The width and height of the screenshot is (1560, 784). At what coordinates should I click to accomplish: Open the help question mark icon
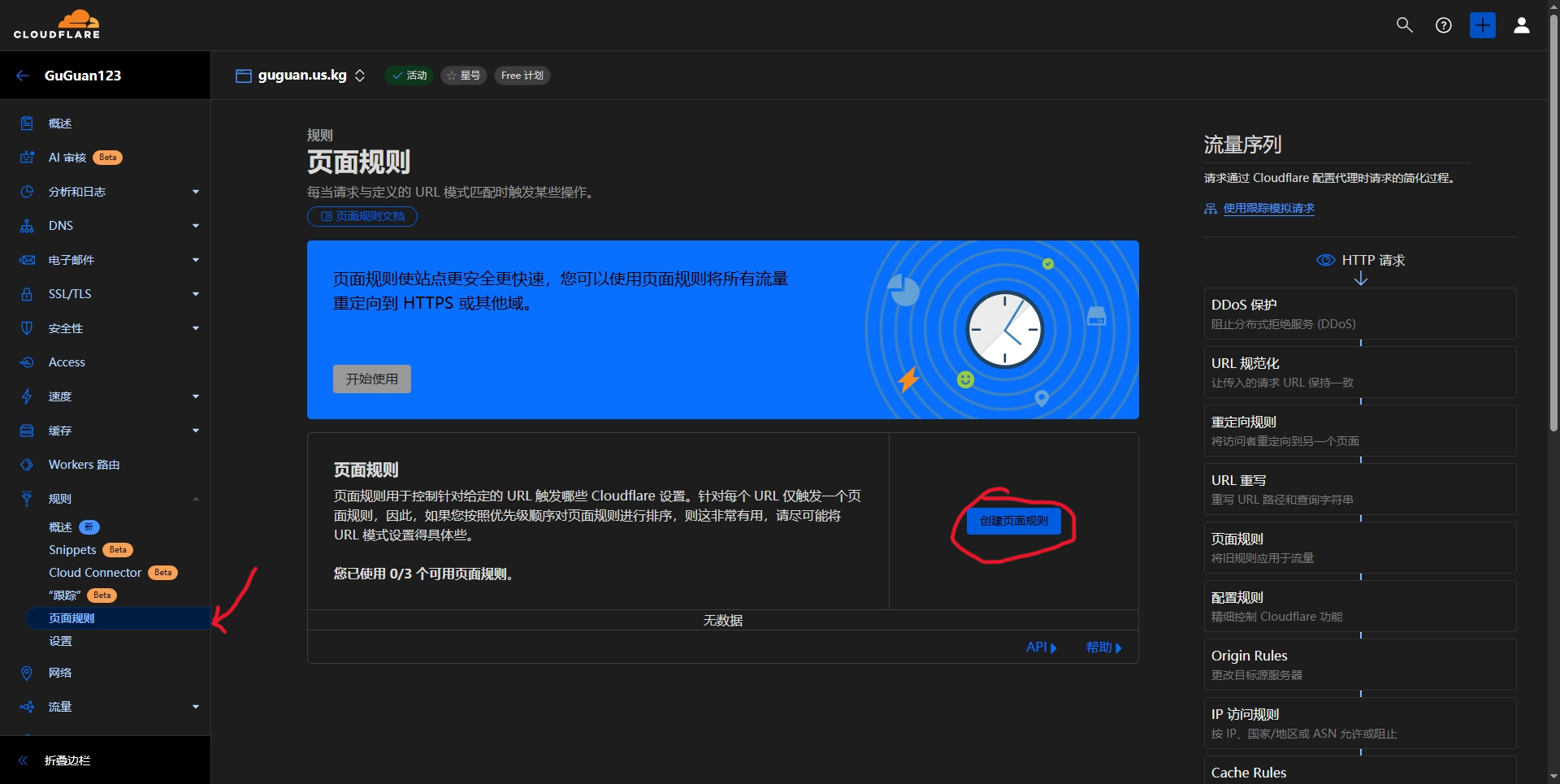pos(1443,25)
